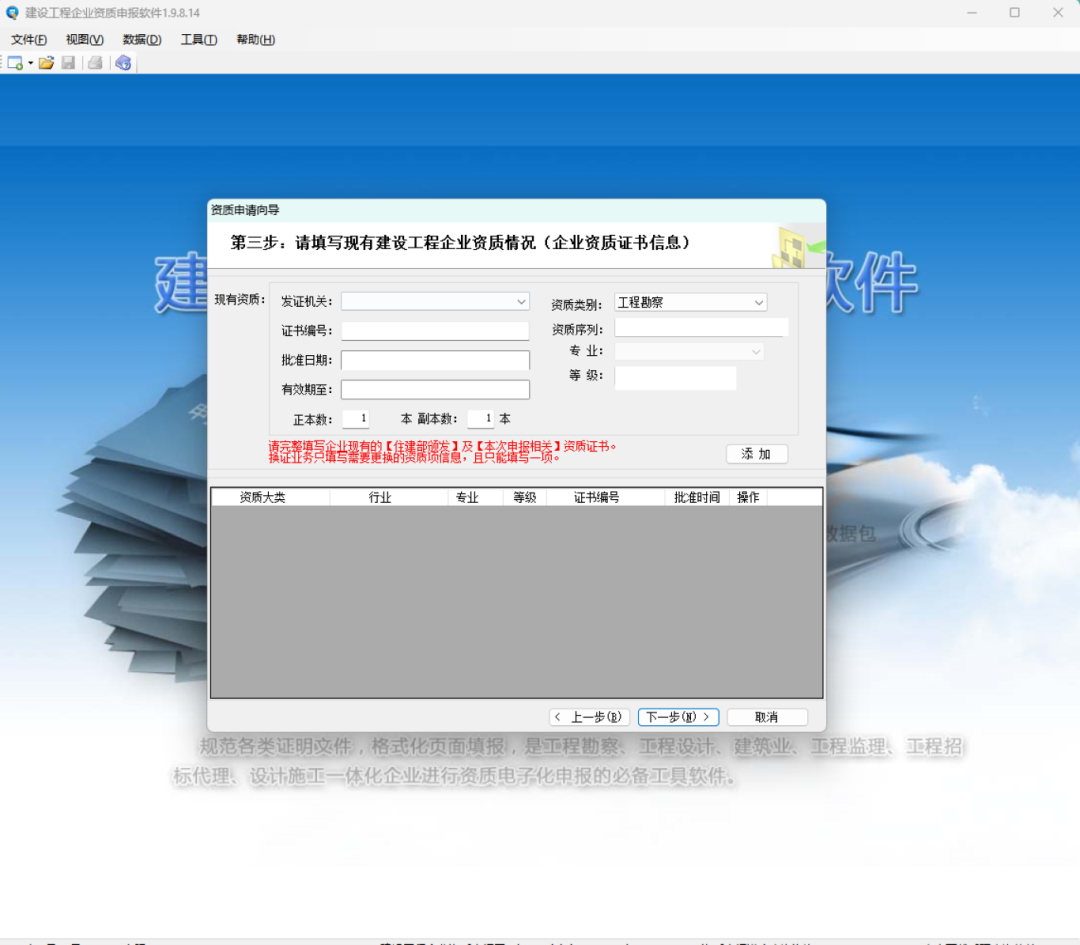Click the Save floppy disk icon
This screenshot has height=945, width=1080.
(x=68, y=63)
